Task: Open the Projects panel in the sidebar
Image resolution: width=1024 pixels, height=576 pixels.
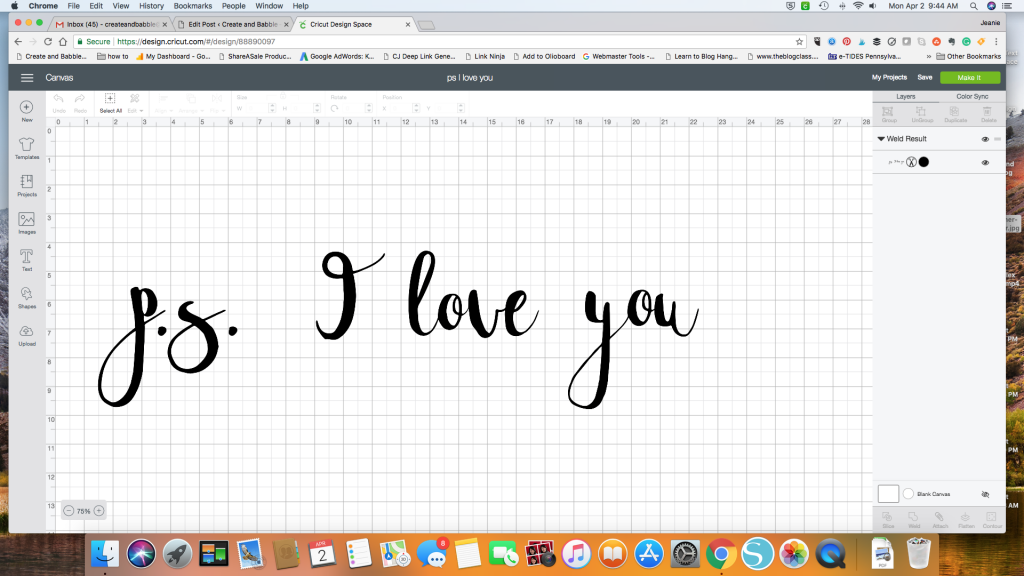Action: [27, 185]
